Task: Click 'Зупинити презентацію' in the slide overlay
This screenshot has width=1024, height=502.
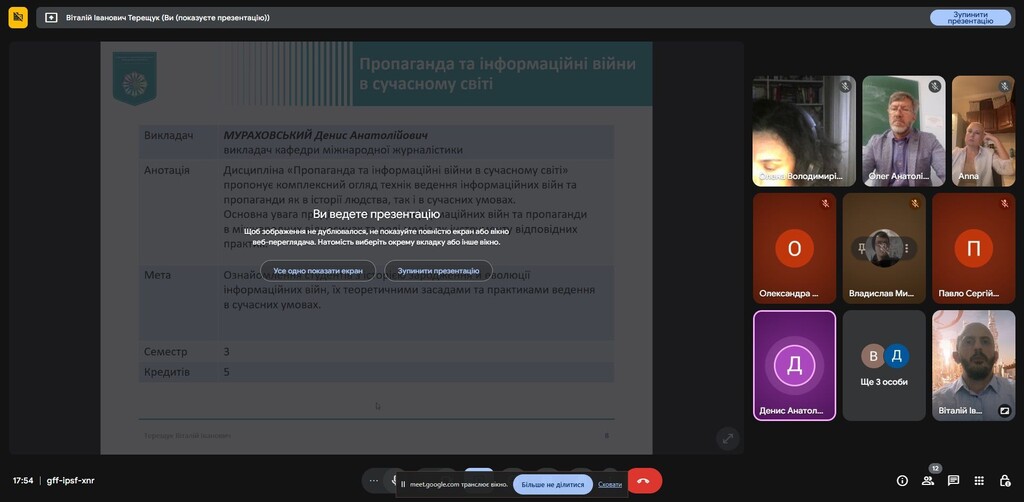Action: 438,270
